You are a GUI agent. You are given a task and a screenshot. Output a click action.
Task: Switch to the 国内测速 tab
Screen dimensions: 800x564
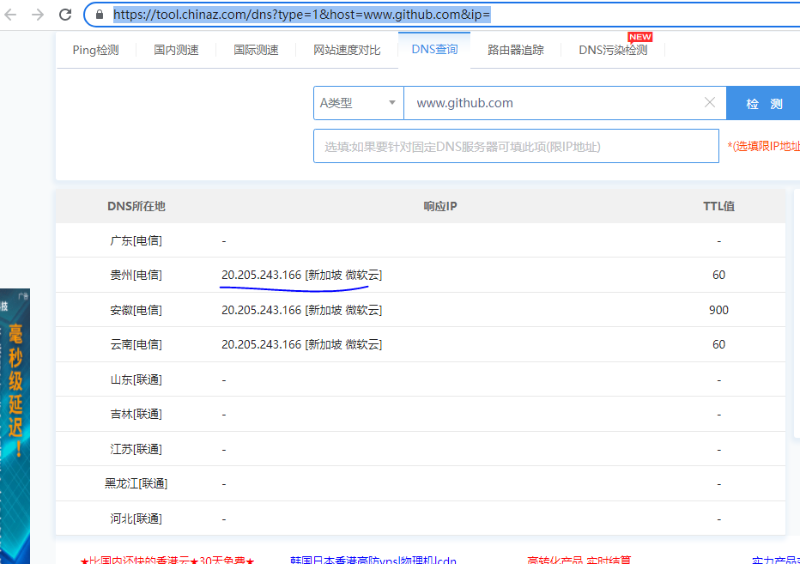pos(176,50)
